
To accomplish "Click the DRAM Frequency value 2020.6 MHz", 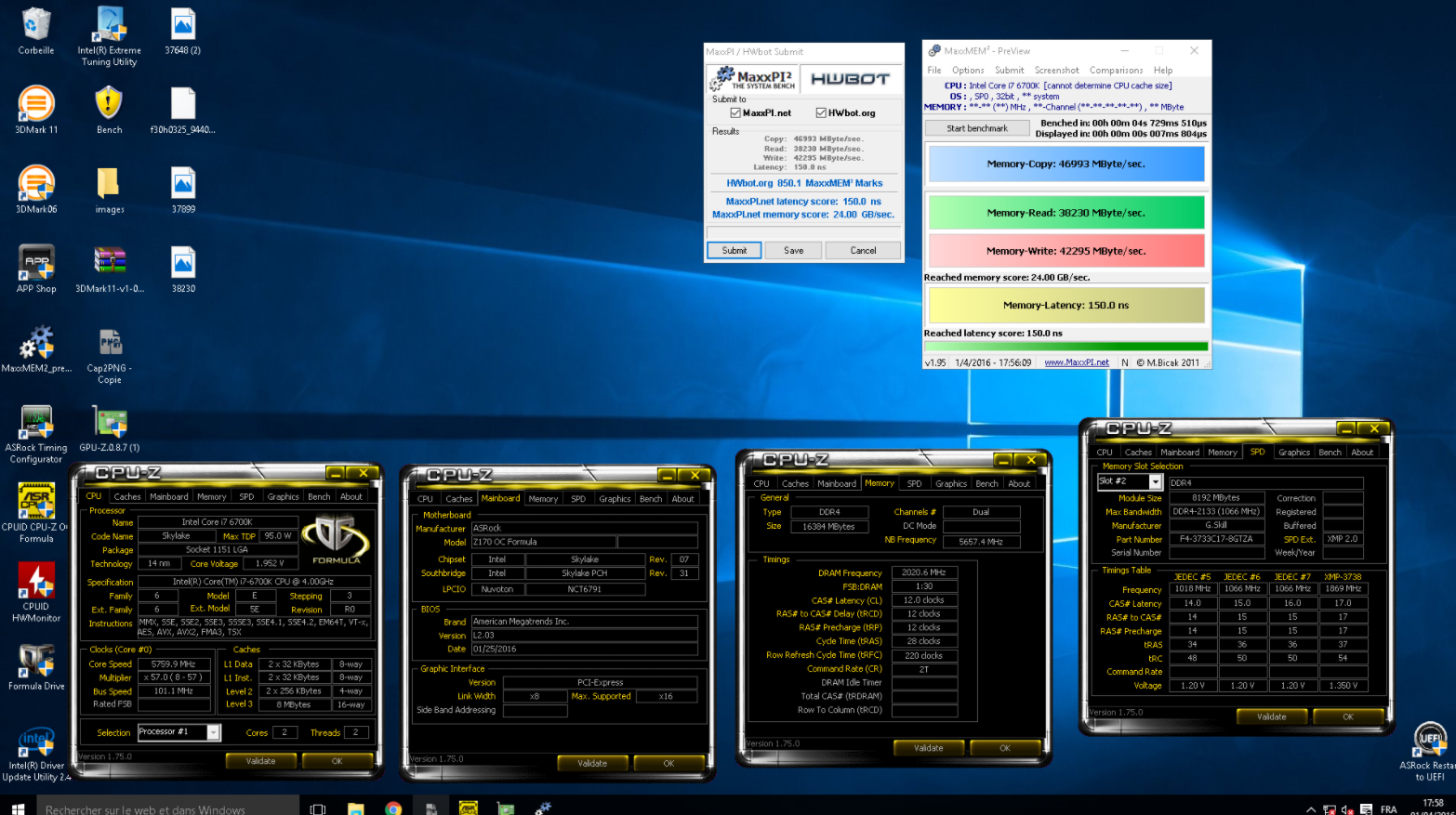I will click(x=924, y=572).
